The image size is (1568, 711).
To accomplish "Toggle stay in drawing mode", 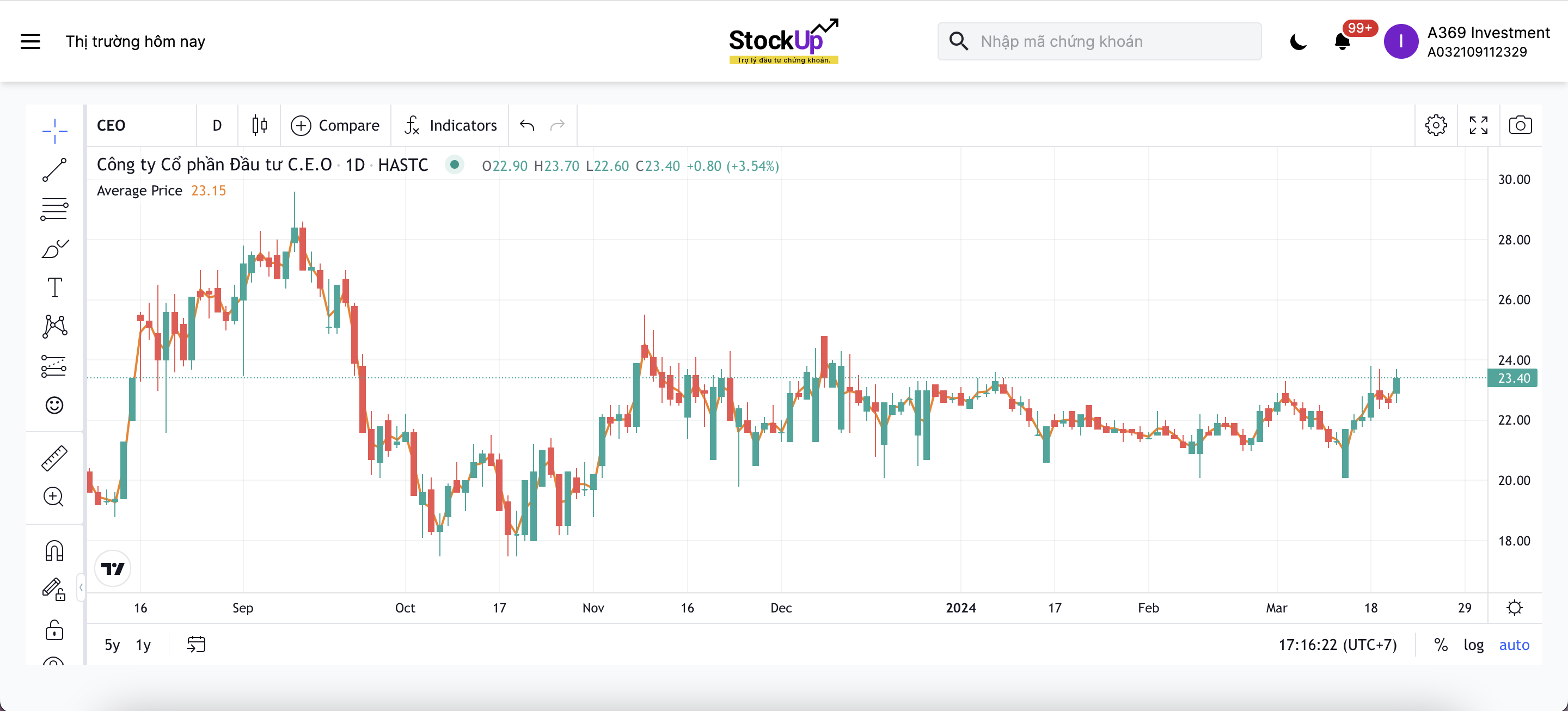I will 54,589.
